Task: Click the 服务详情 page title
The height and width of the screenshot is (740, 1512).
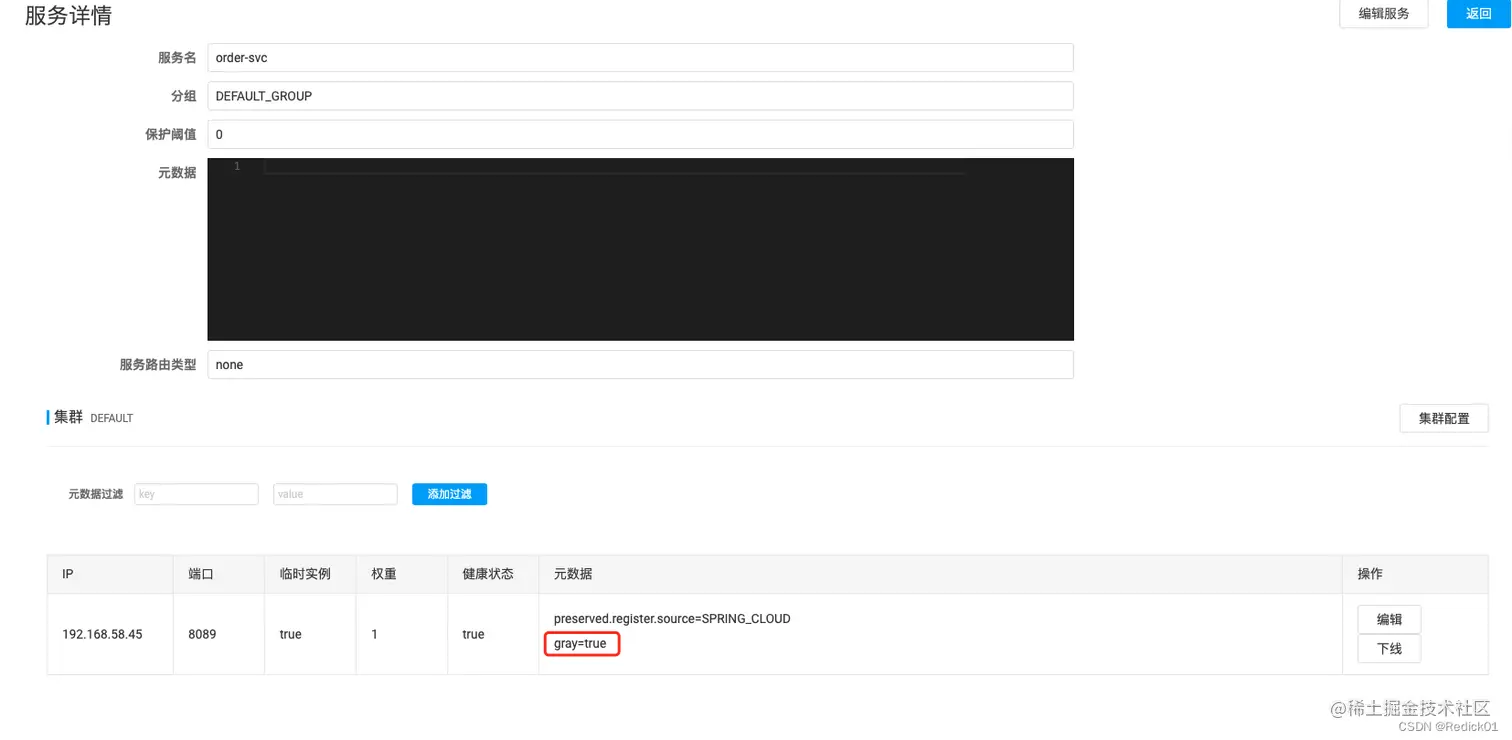Action: pyautogui.click(x=68, y=15)
